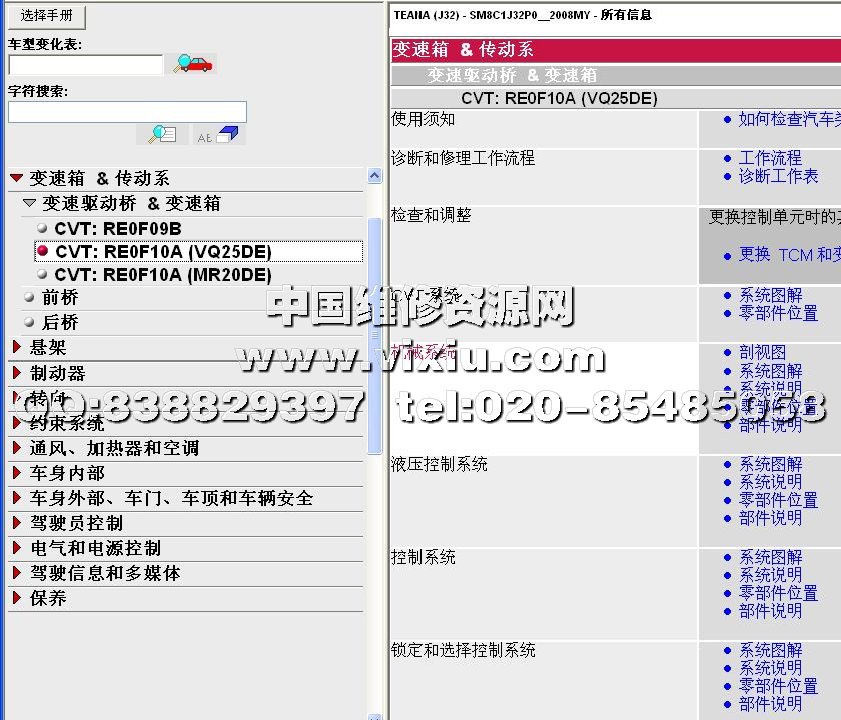This screenshot has width=841, height=720.
Task: Select the CVT: RE0F10A (MR20DE) bullet
Action: coord(42,274)
